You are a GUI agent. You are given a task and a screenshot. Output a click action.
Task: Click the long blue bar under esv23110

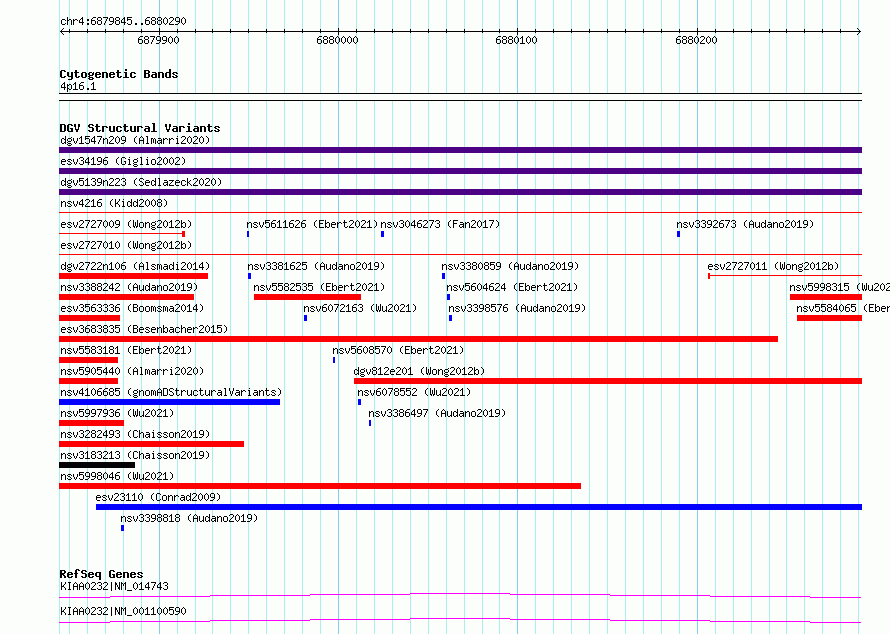pyautogui.click(x=479, y=507)
